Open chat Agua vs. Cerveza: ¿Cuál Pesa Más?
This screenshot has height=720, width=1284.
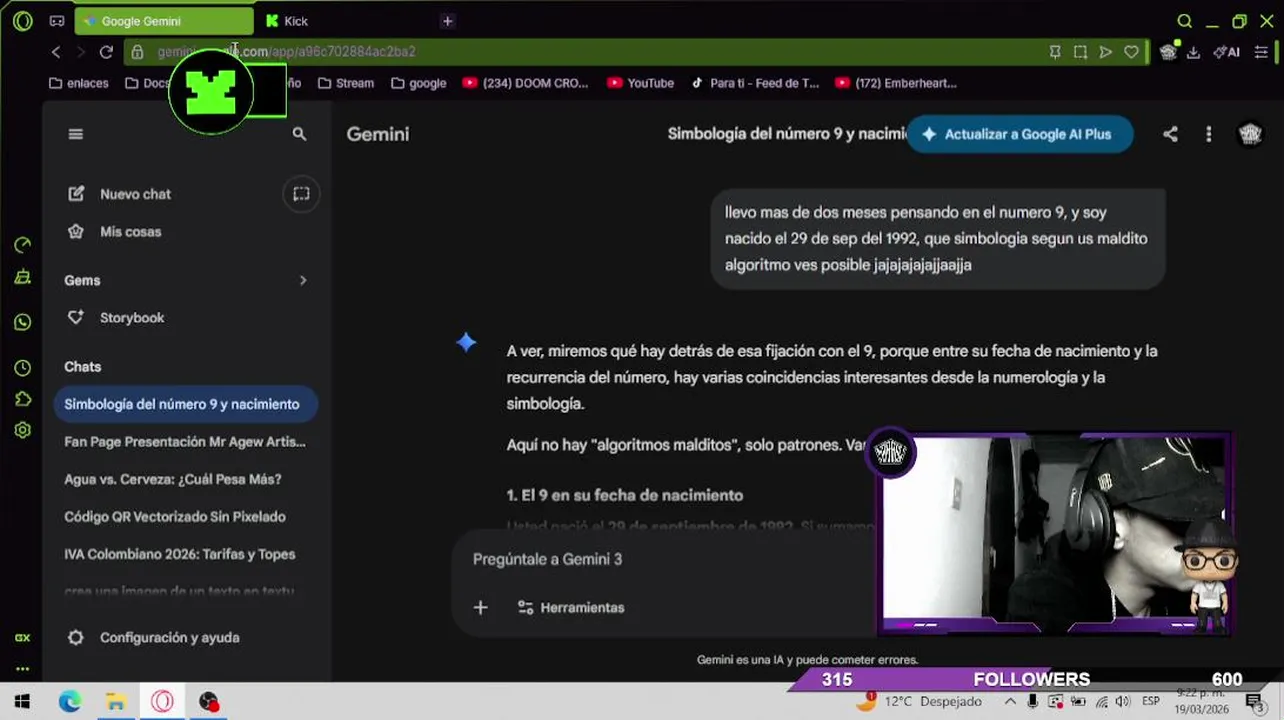tap(173, 479)
